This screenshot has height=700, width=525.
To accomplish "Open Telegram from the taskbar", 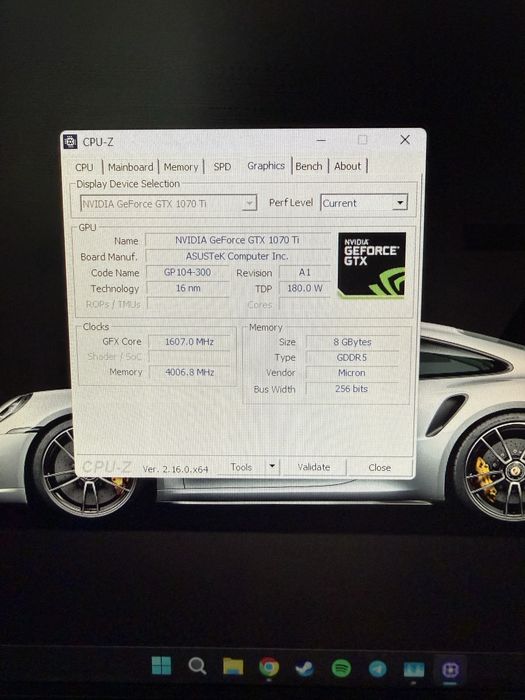I will pos(378,669).
